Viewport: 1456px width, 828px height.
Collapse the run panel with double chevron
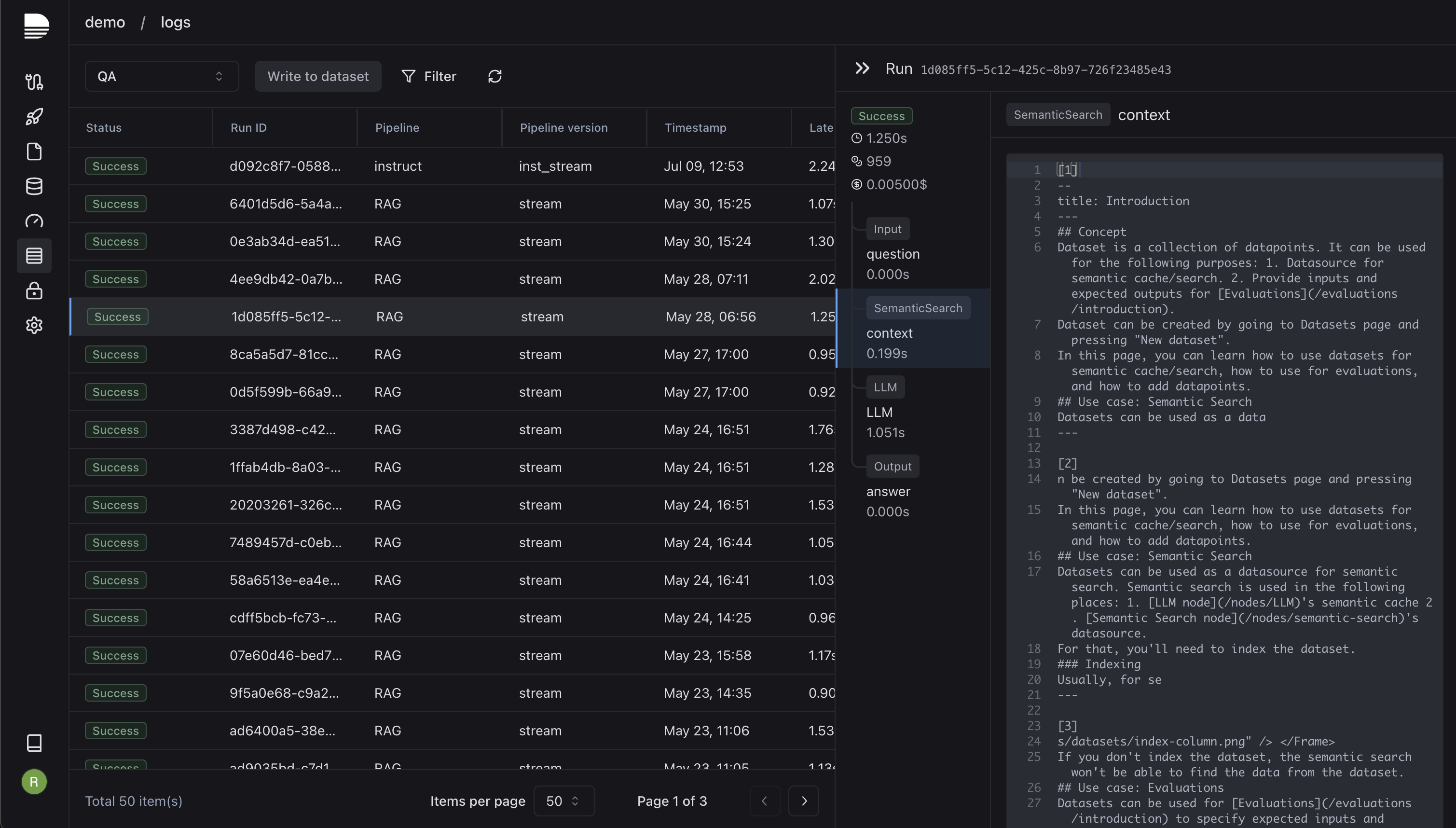(x=862, y=69)
